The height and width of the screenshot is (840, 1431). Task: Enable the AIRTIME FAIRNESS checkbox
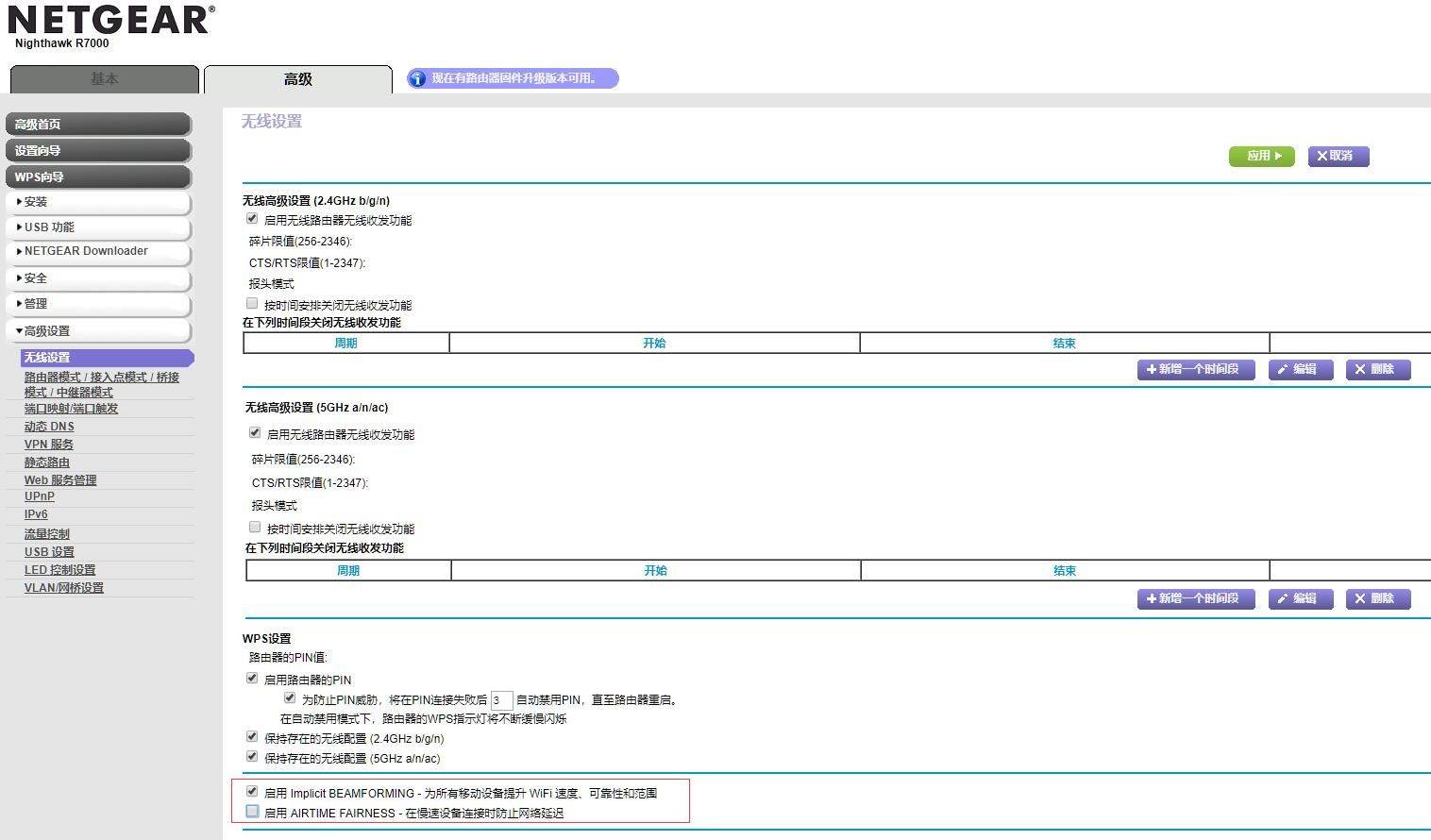252,812
